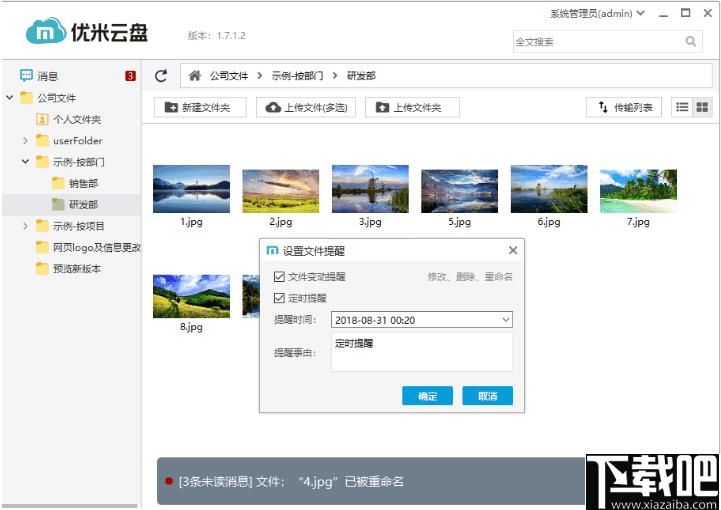Image resolution: width=721 pixels, height=510 pixels.
Task: Toggle 文件变动提醒 checkbox
Action: (x=279, y=276)
